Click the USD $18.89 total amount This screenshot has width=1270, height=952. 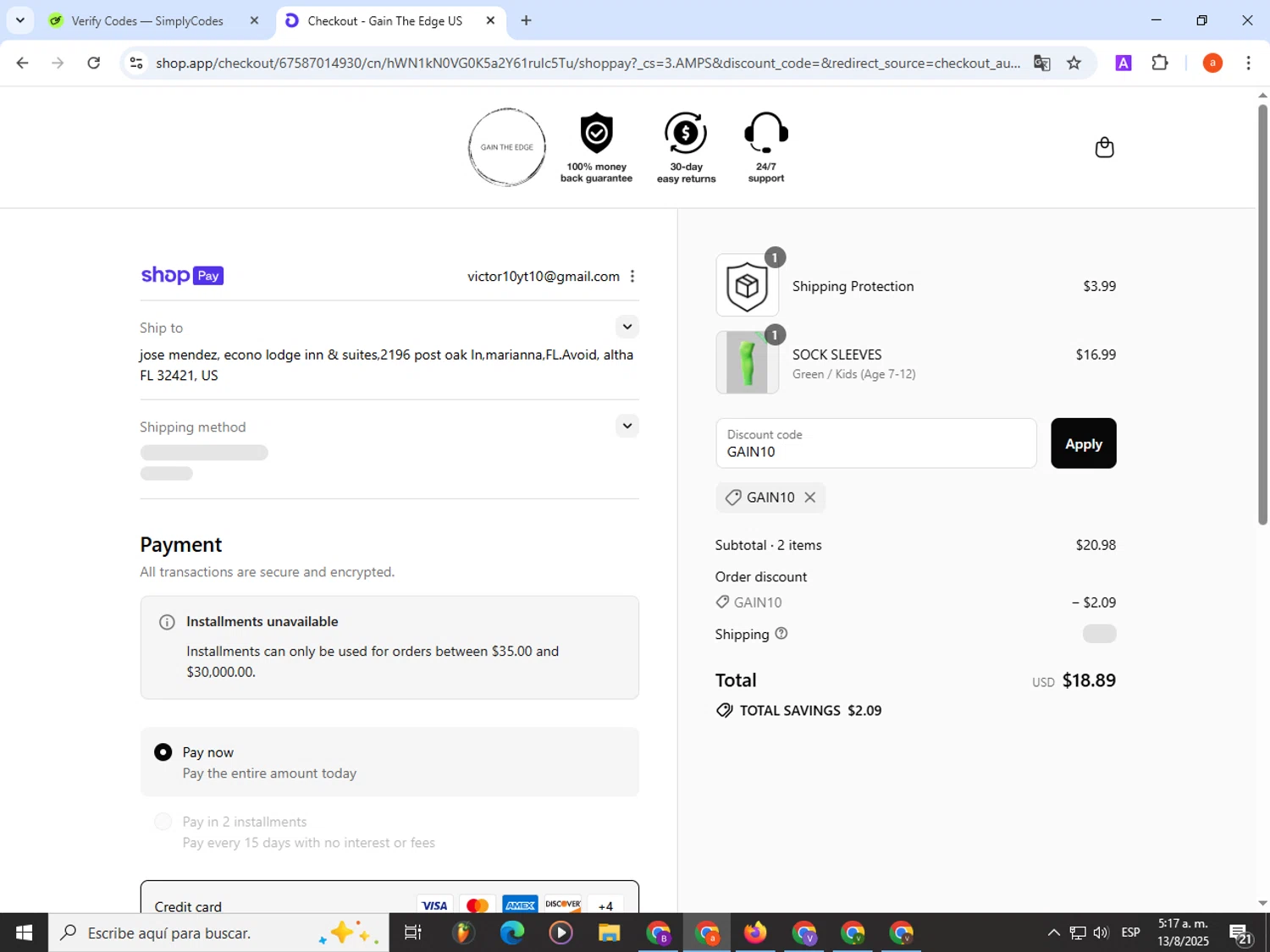click(x=1074, y=680)
